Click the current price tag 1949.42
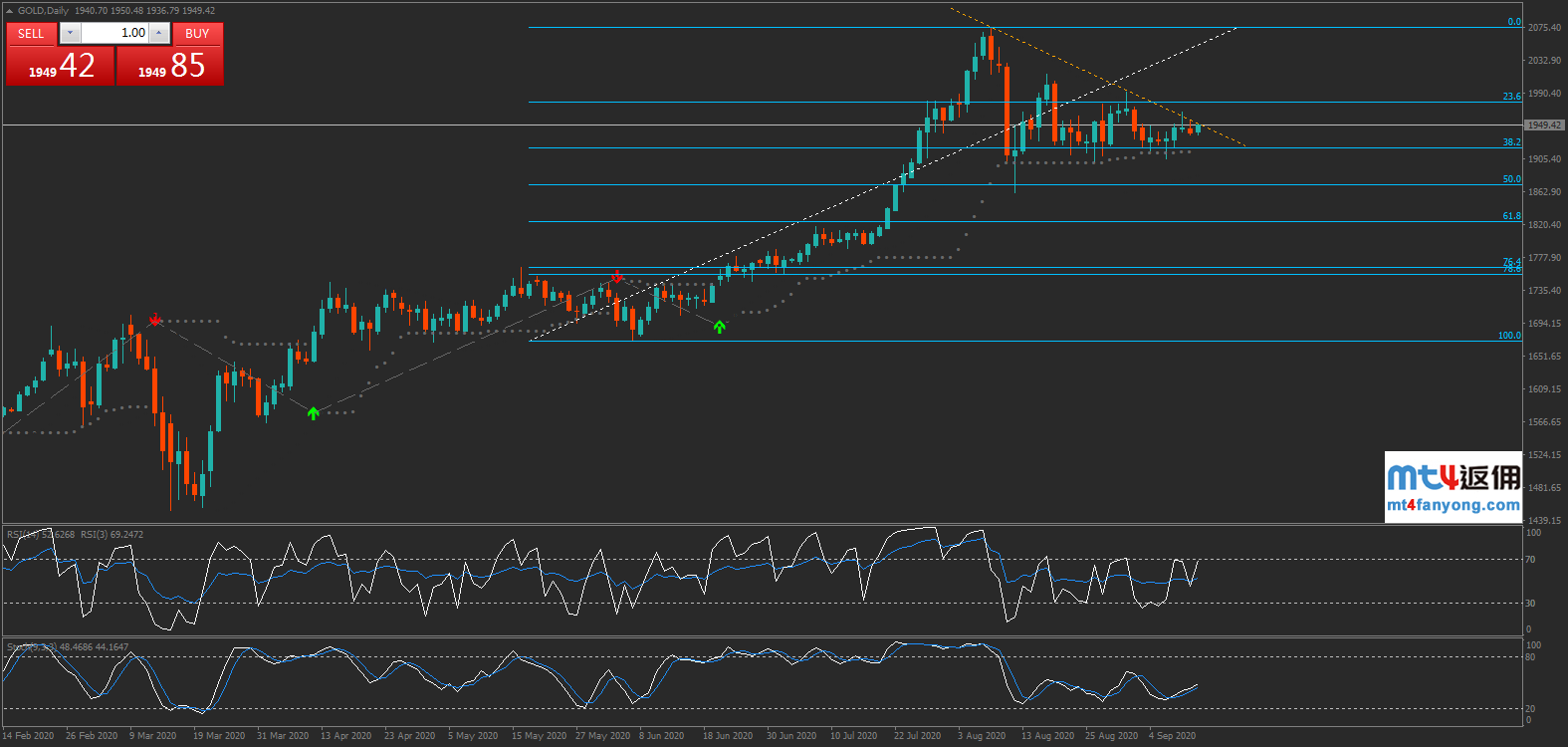 click(x=1544, y=125)
